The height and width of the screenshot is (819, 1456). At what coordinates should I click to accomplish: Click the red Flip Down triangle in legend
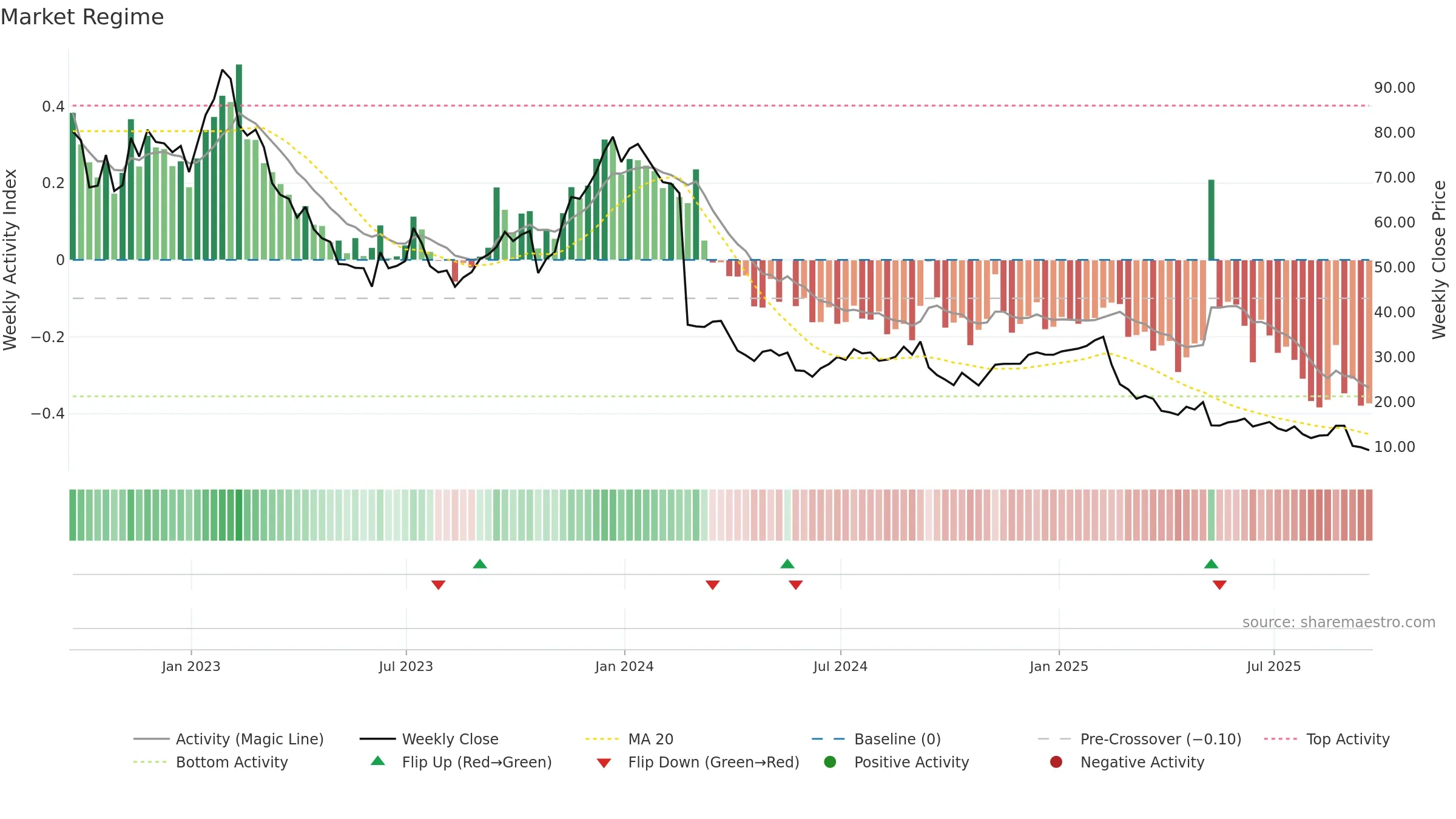click(x=604, y=763)
